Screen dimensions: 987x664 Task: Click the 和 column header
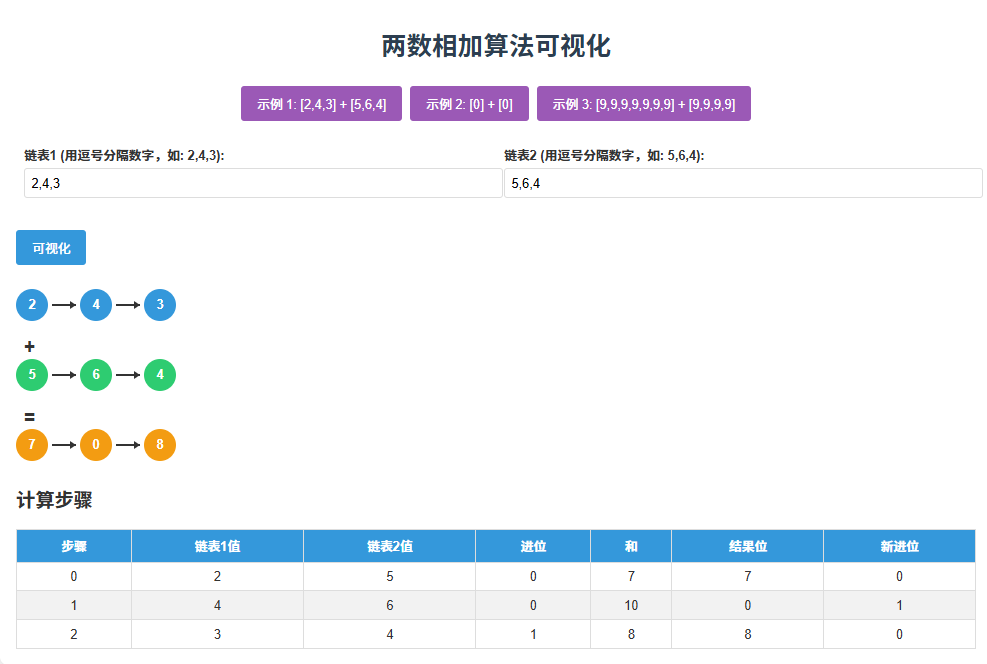pos(631,546)
